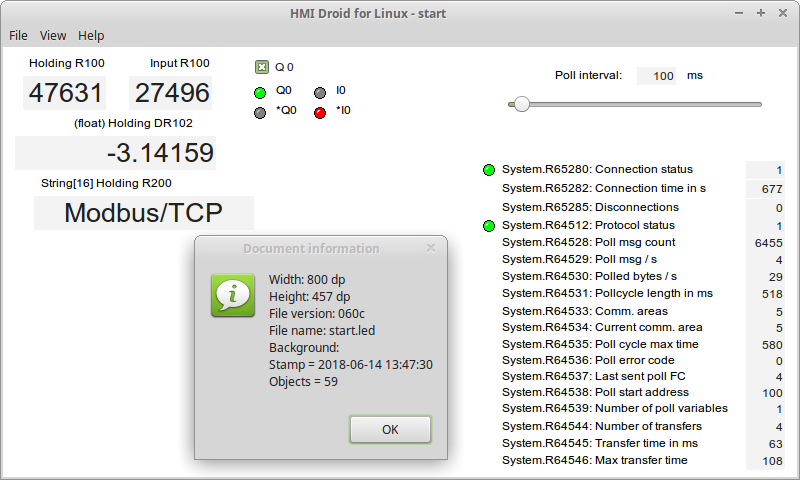This screenshot has width=800, height=480.
Task: Click the poll interval slider handle
Action: click(x=521, y=104)
